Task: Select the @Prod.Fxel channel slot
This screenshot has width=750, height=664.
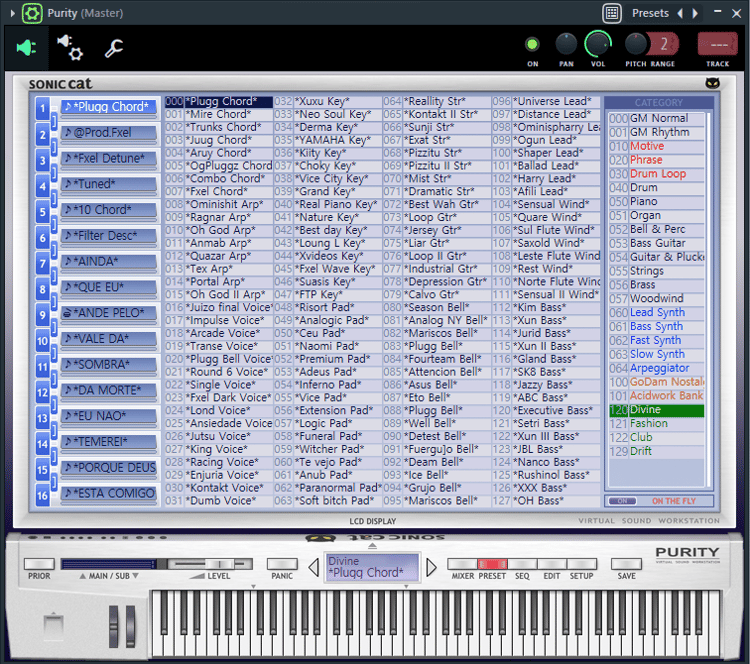Action: pyautogui.click(x=109, y=133)
